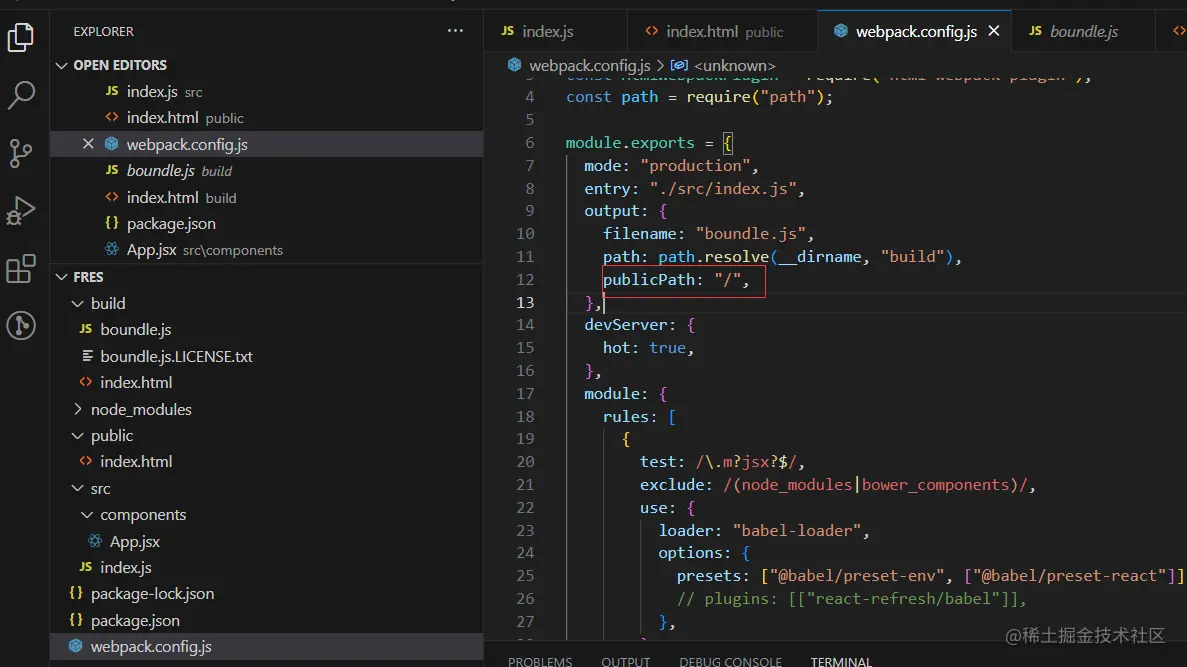Close webpack.config.js in Open Editors list

pos(89,144)
